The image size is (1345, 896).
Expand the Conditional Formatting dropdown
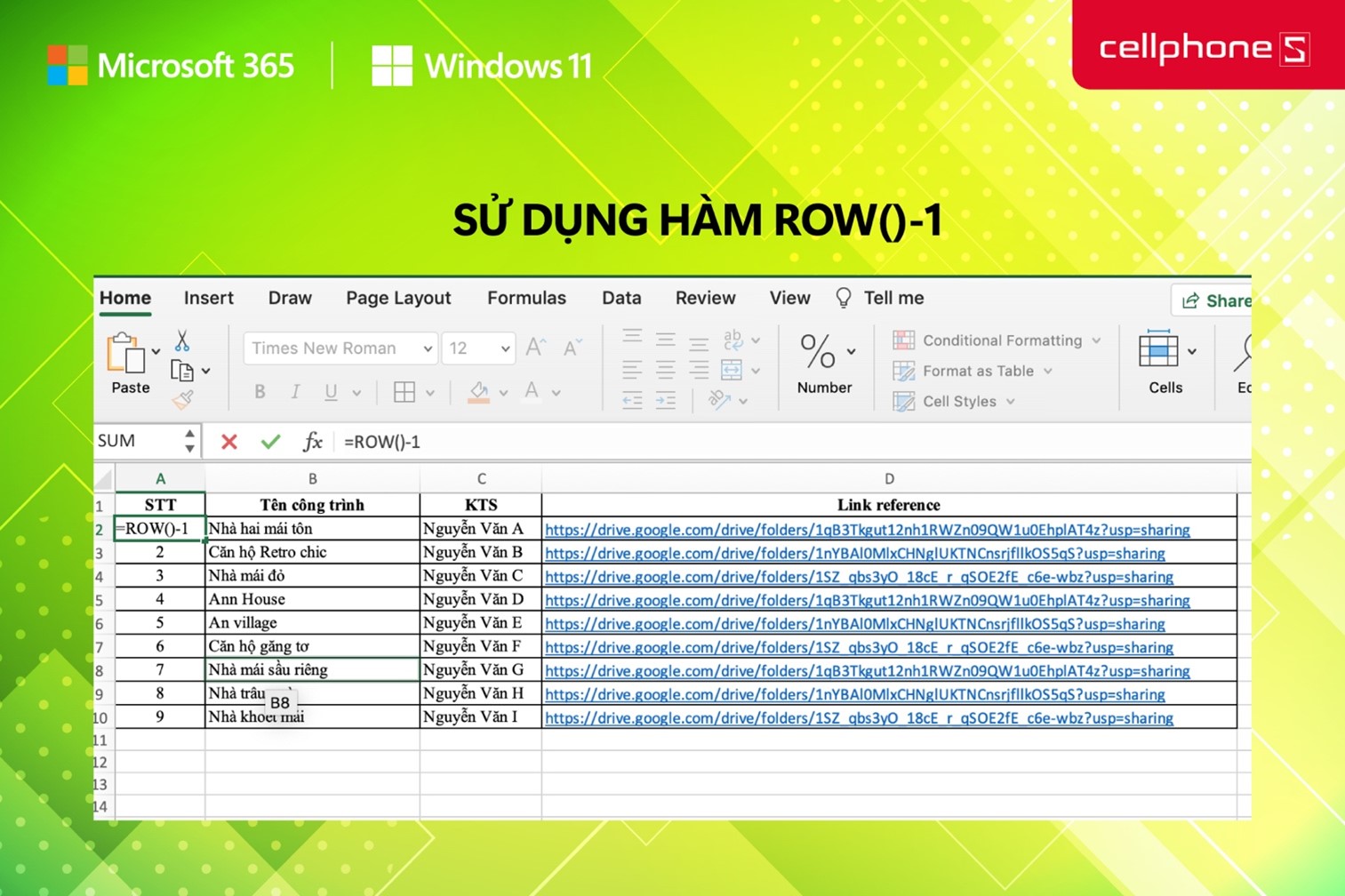point(1096,340)
